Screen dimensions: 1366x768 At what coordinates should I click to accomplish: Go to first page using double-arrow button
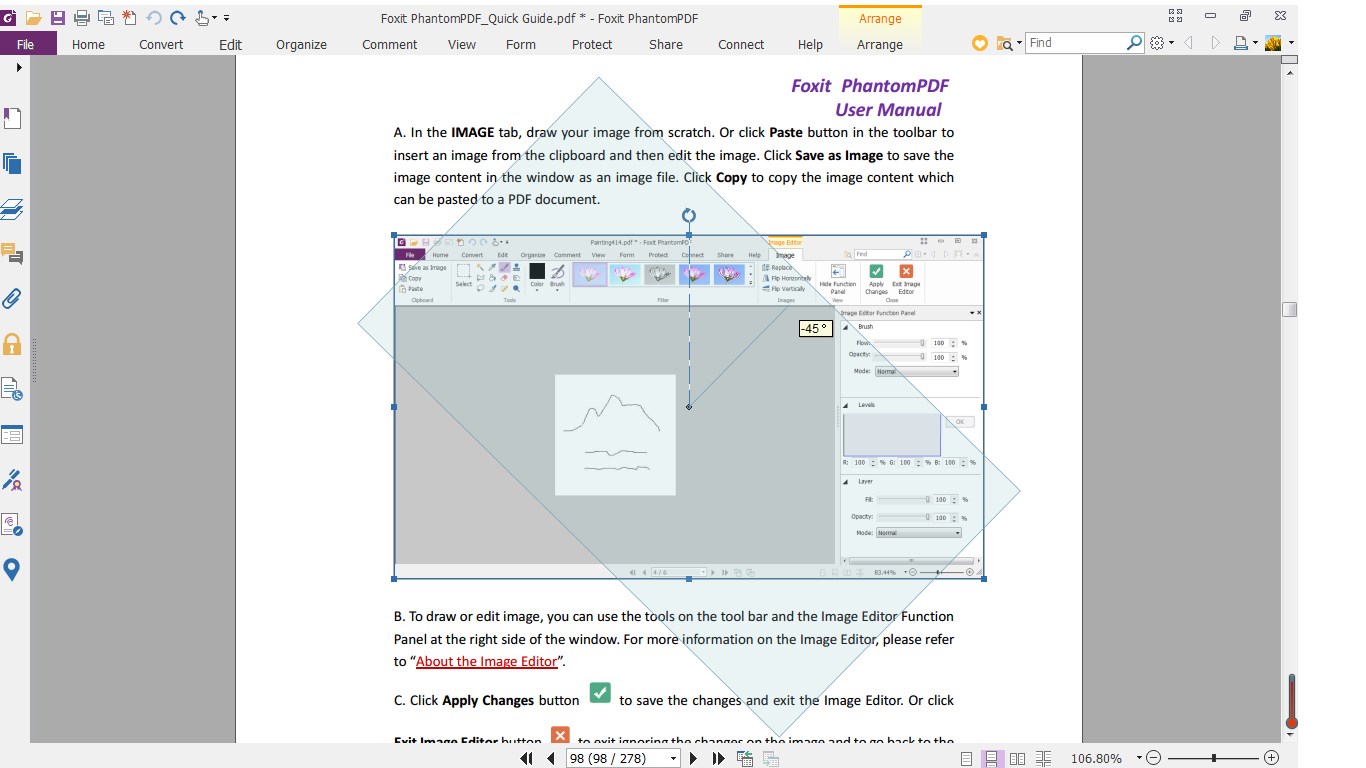coord(527,758)
